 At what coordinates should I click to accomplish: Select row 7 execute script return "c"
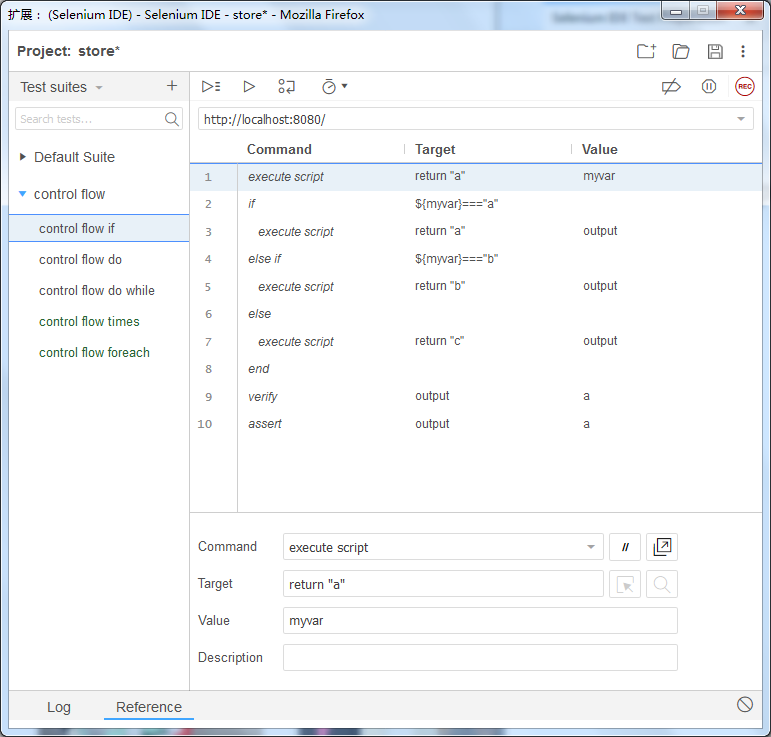tap(476, 341)
